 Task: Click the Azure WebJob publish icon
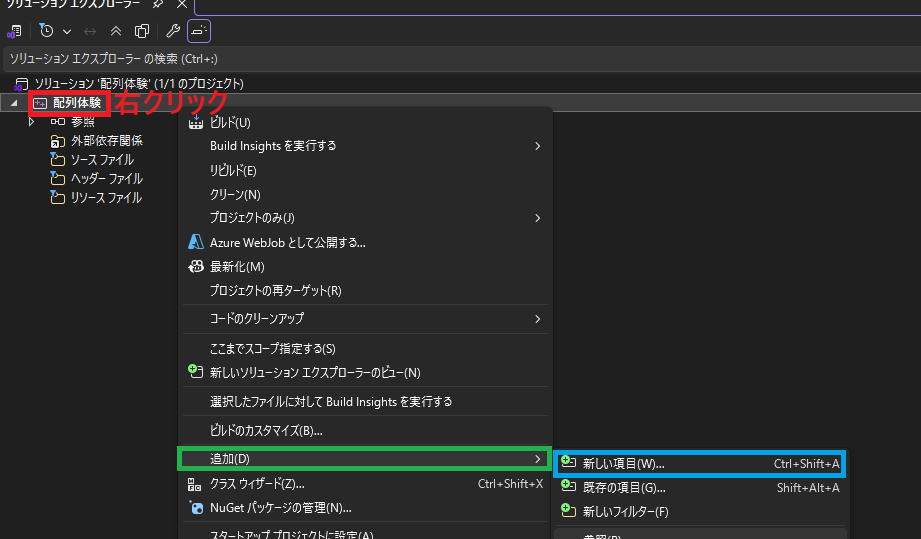(196, 242)
